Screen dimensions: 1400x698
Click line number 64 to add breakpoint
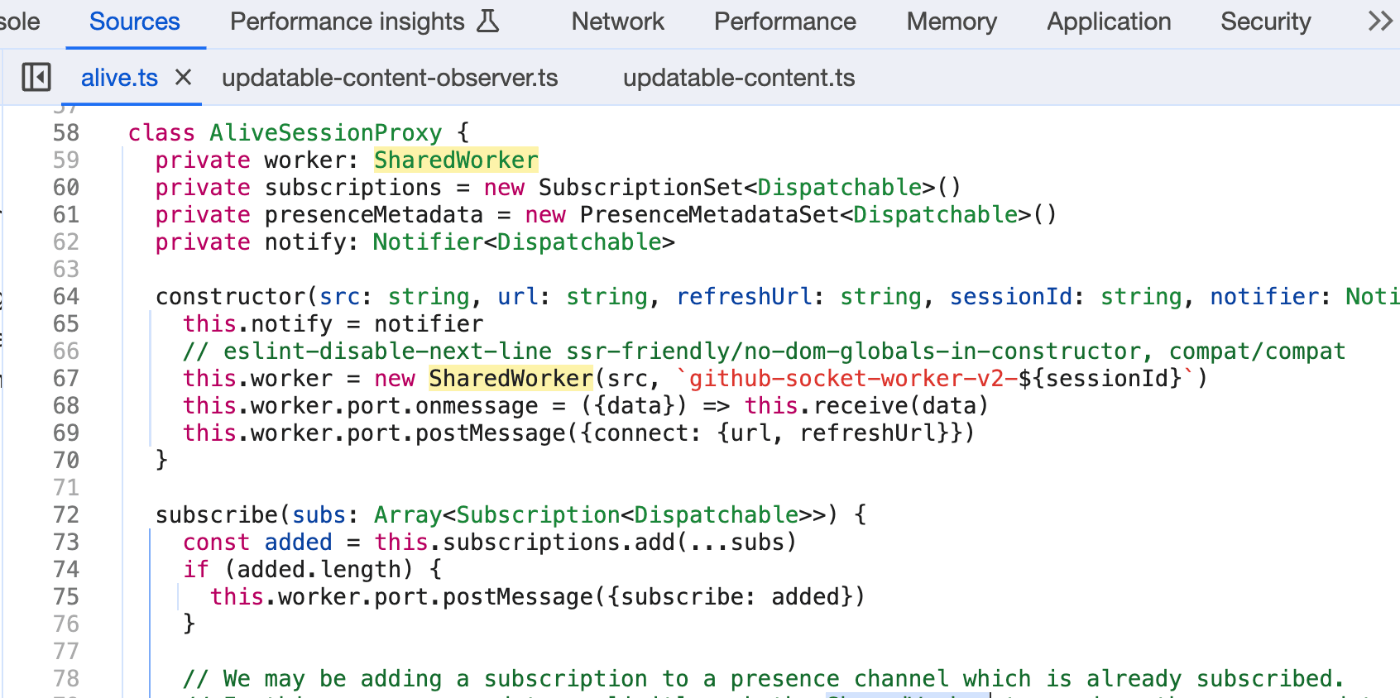point(66,296)
